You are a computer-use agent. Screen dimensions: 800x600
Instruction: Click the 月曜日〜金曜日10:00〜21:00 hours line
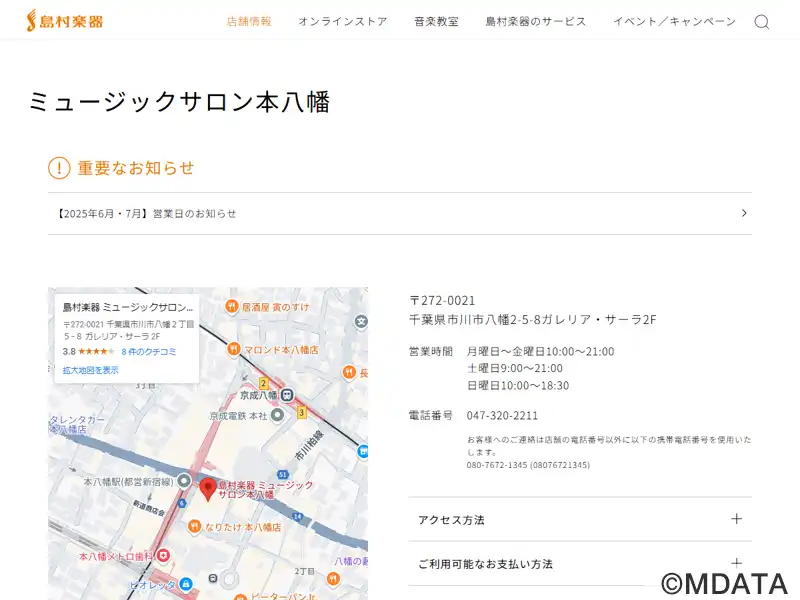click(540, 351)
